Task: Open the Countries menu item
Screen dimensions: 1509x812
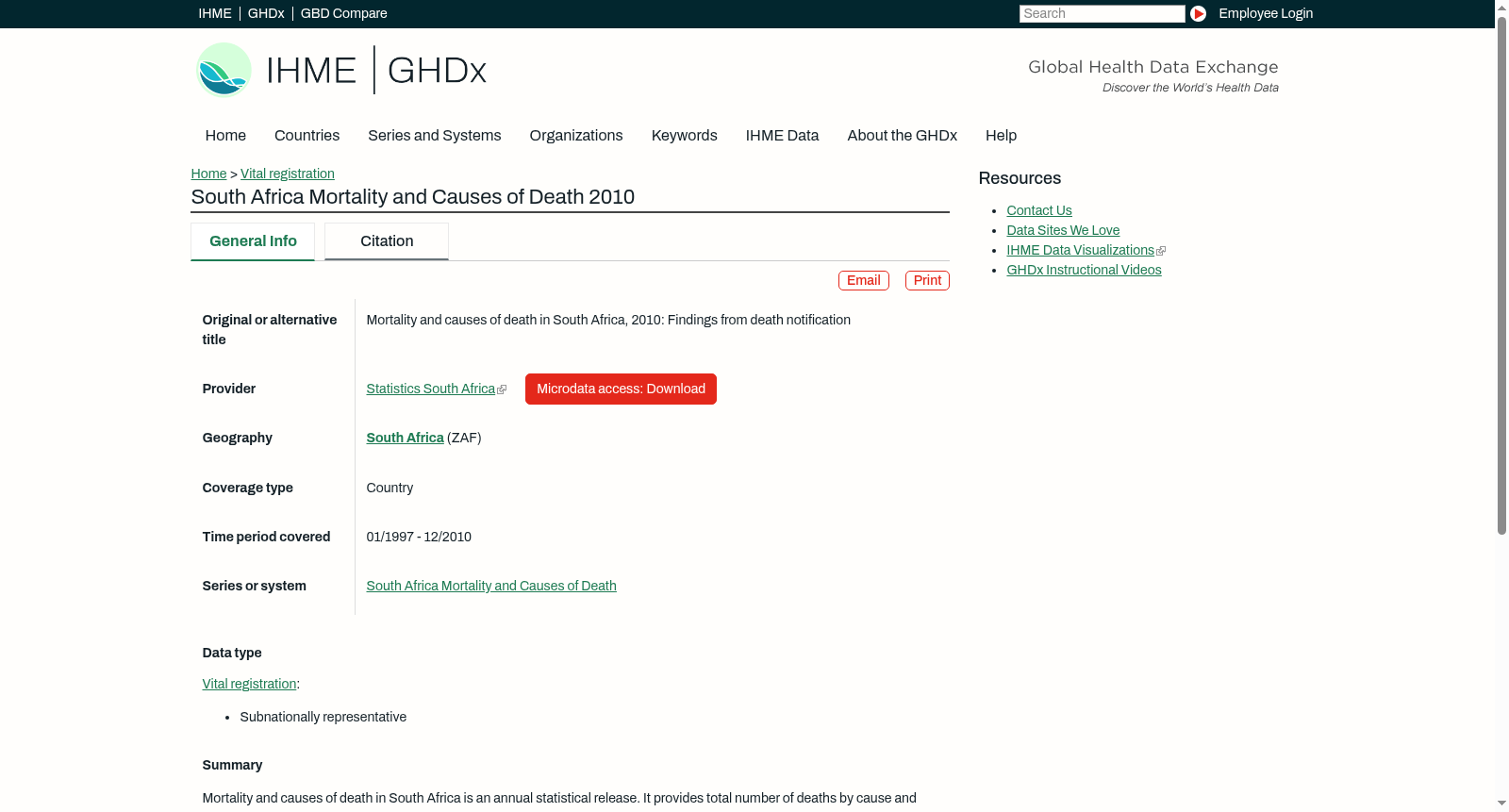Action: coord(307,136)
